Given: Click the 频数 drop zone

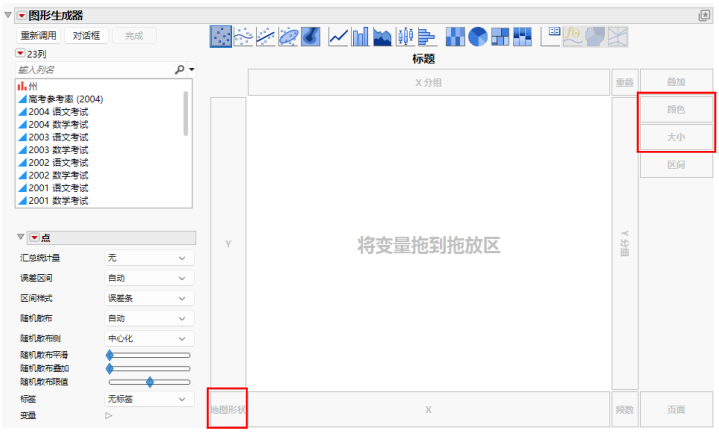Looking at the screenshot, I should tap(625, 409).
